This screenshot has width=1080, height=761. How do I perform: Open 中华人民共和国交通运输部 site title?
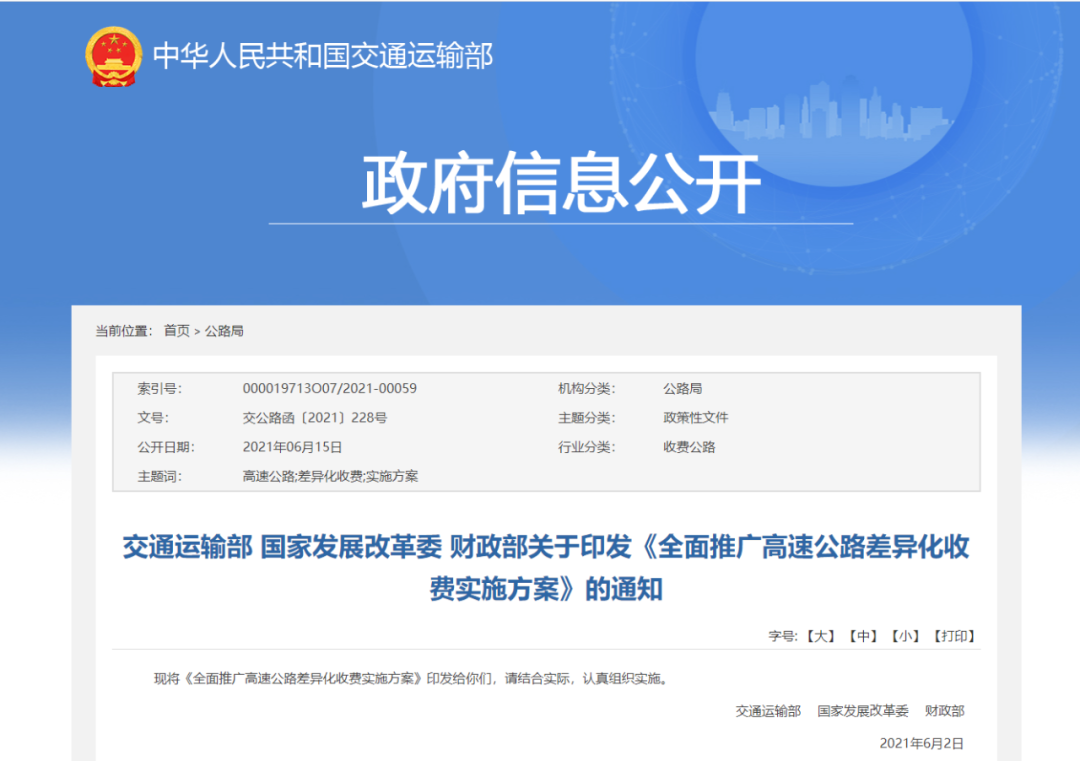323,56
